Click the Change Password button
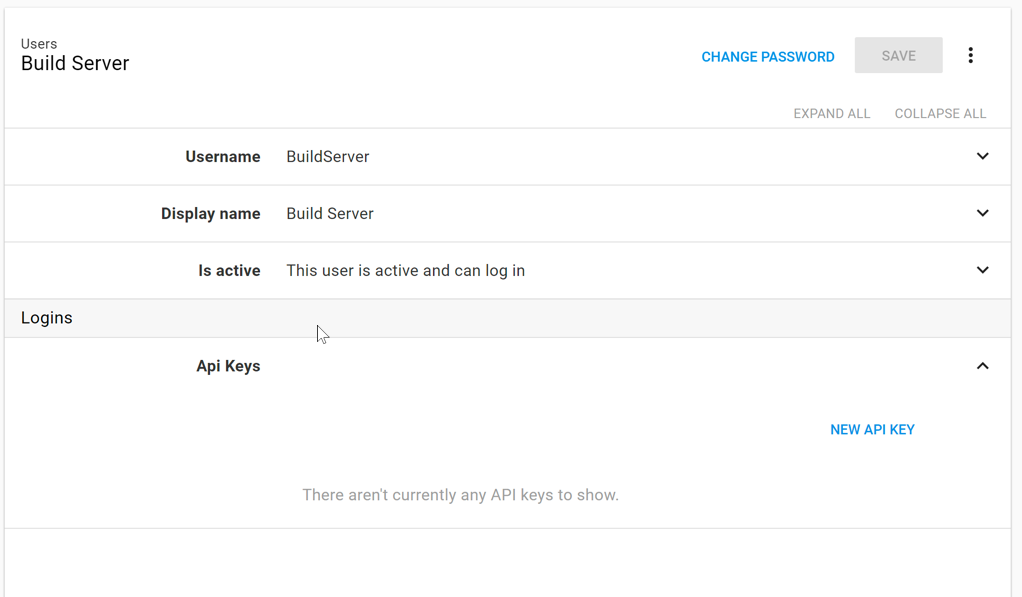 pyautogui.click(x=767, y=57)
